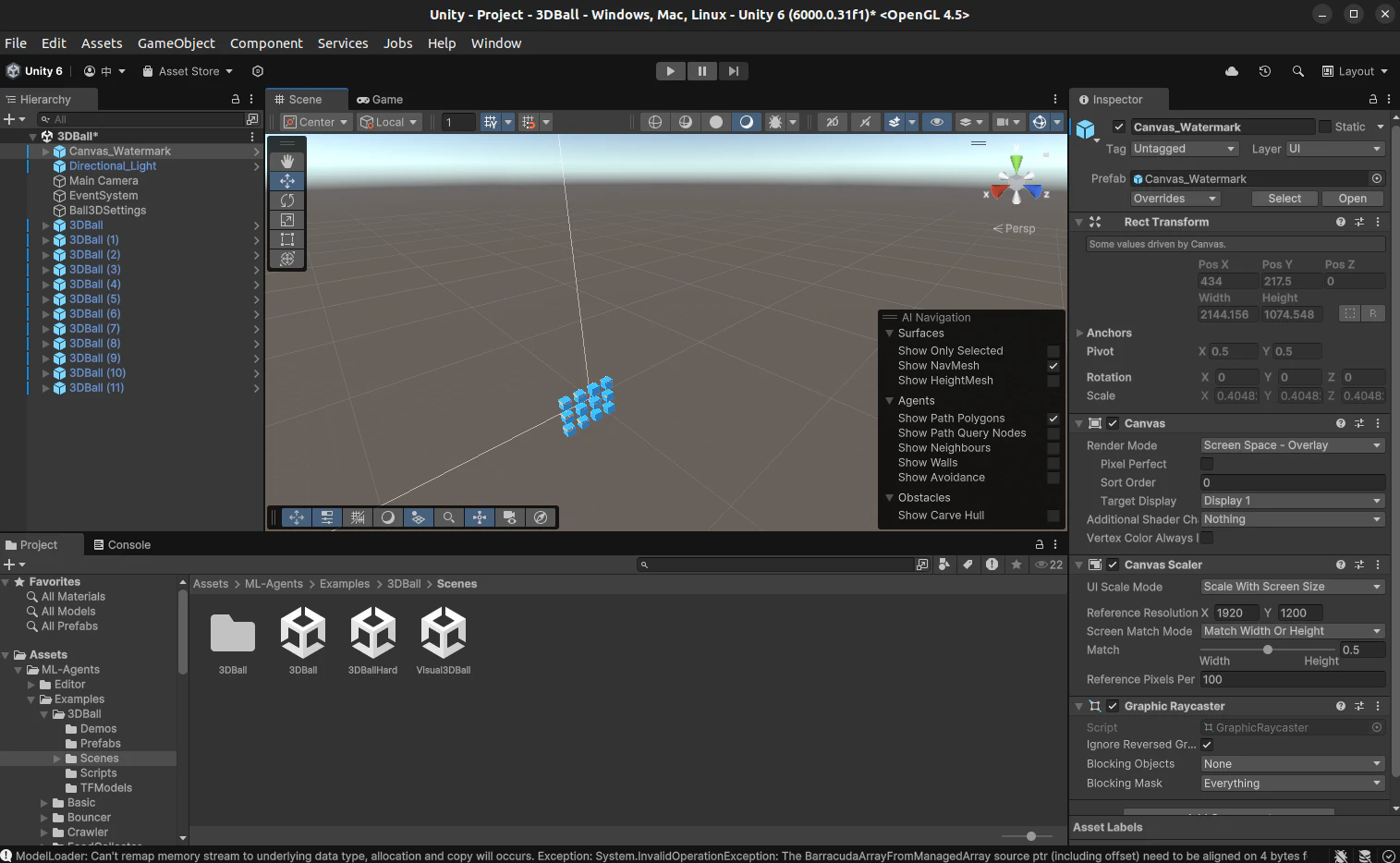Enable the Pixel Perfect checkbox

1207,464
